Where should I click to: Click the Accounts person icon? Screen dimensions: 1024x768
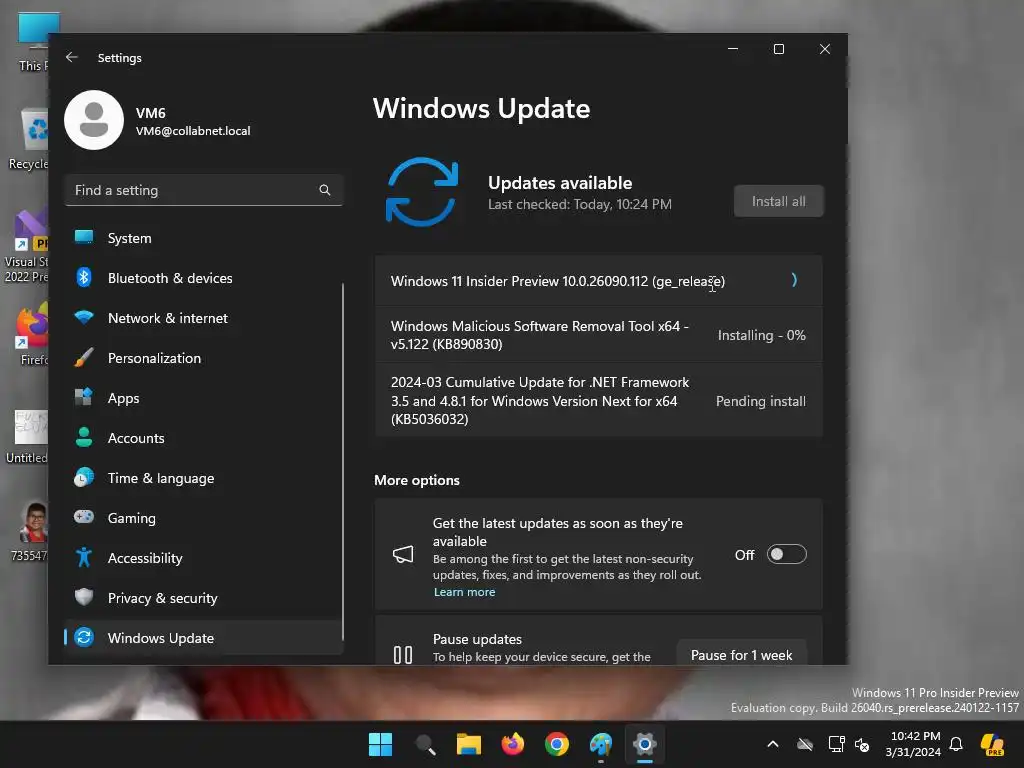point(84,438)
